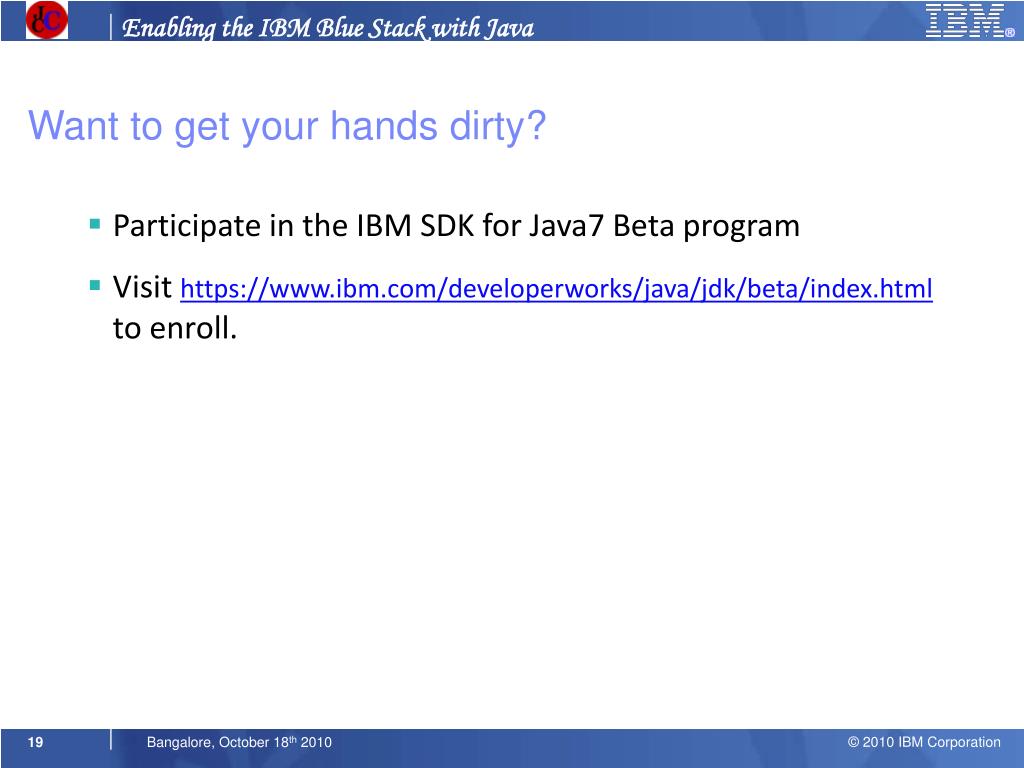Click the teal bullet beside 'Visit'
Screen dimensions: 1024x768
(x=95, y=285)
